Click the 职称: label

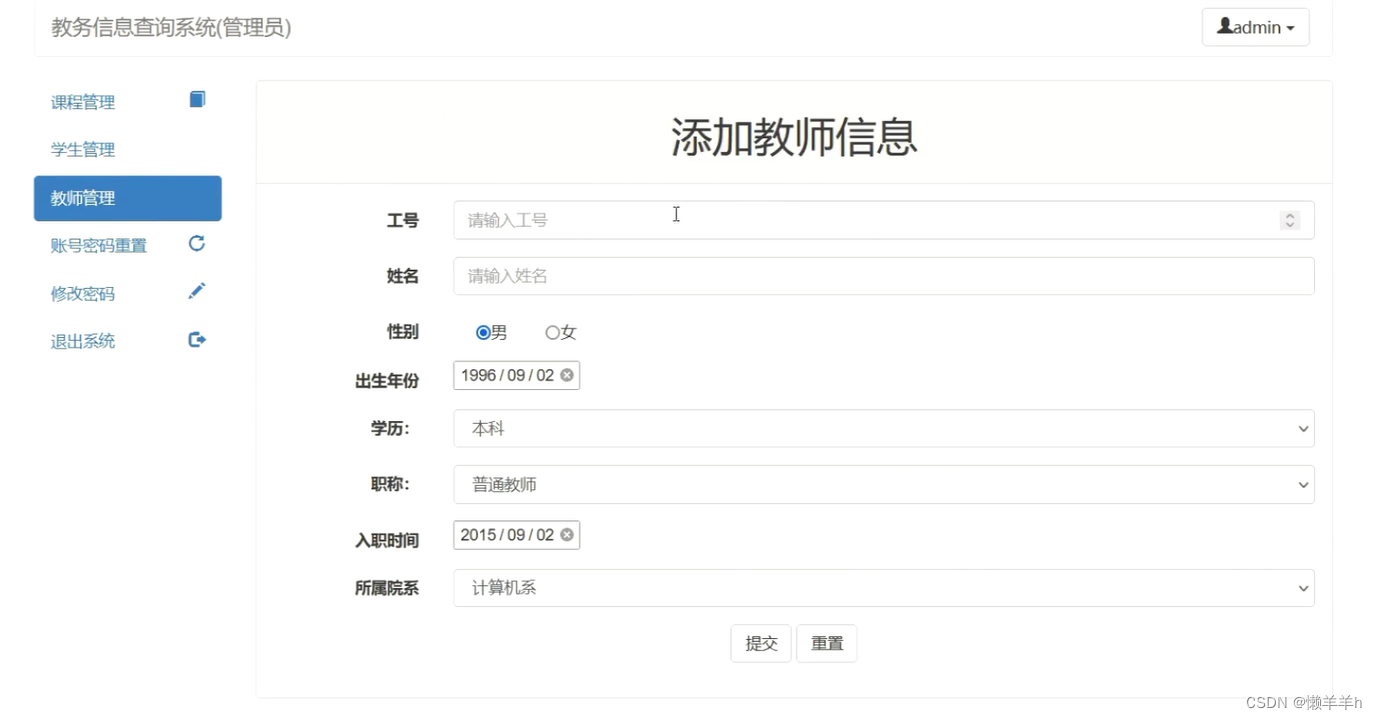point(390,484)
